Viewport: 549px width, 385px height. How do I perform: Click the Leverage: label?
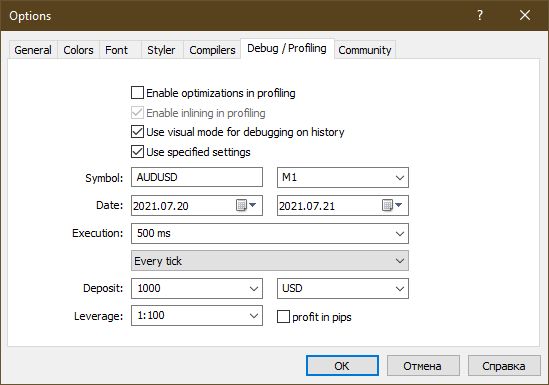[x=98, y=316]
